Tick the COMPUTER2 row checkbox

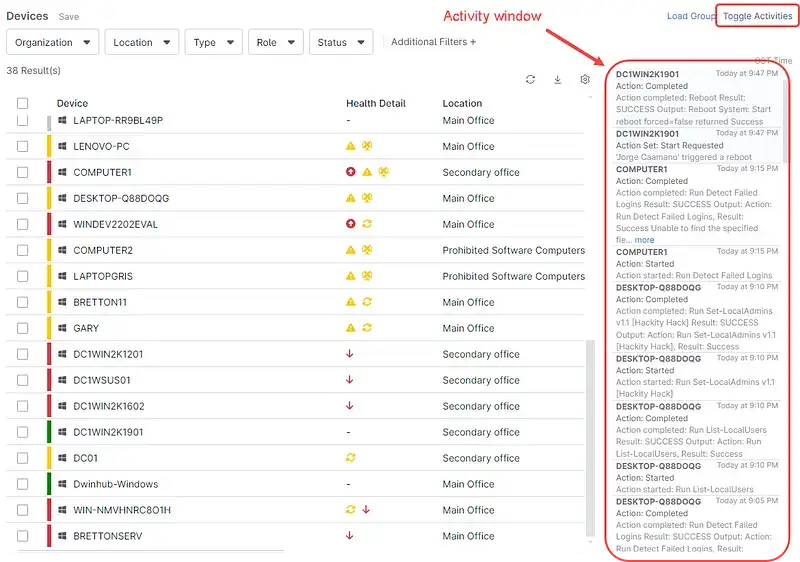pyautogui.click(x=22, y=250)
